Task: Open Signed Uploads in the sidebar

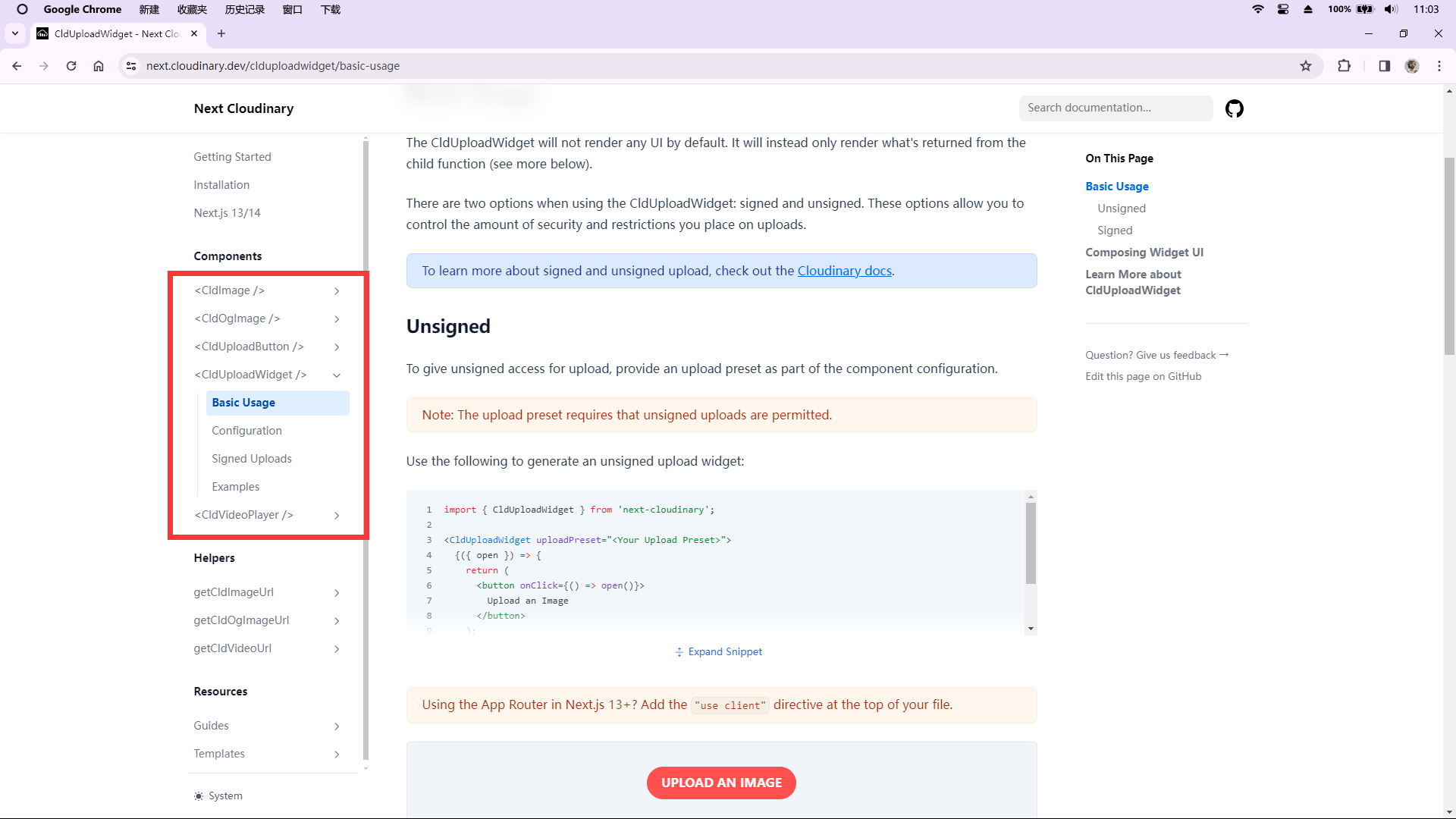Action: point(252,459)
